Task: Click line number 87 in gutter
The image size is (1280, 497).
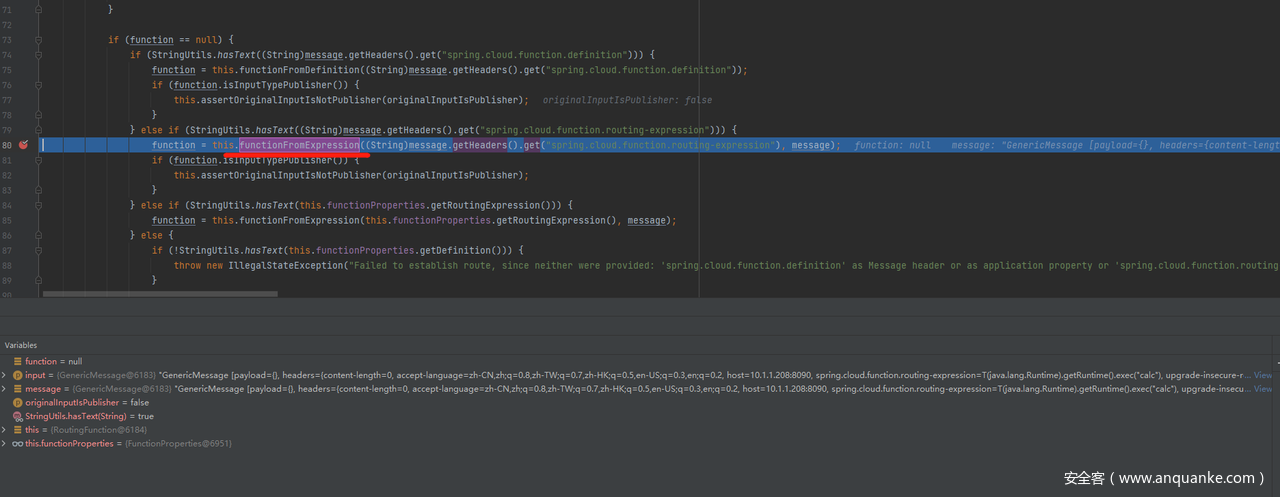Action: pos(8,250)
